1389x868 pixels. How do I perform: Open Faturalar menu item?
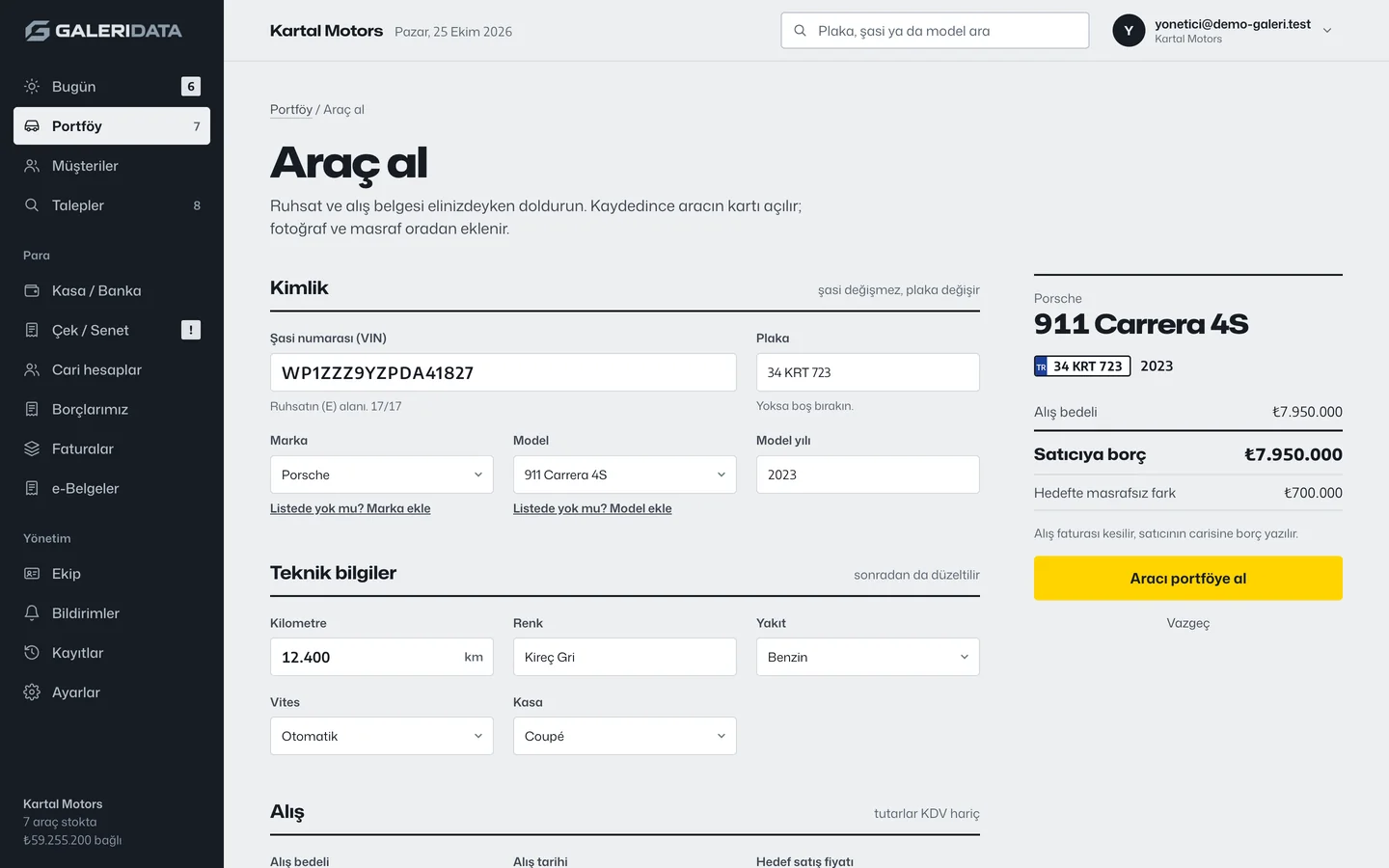112,448
